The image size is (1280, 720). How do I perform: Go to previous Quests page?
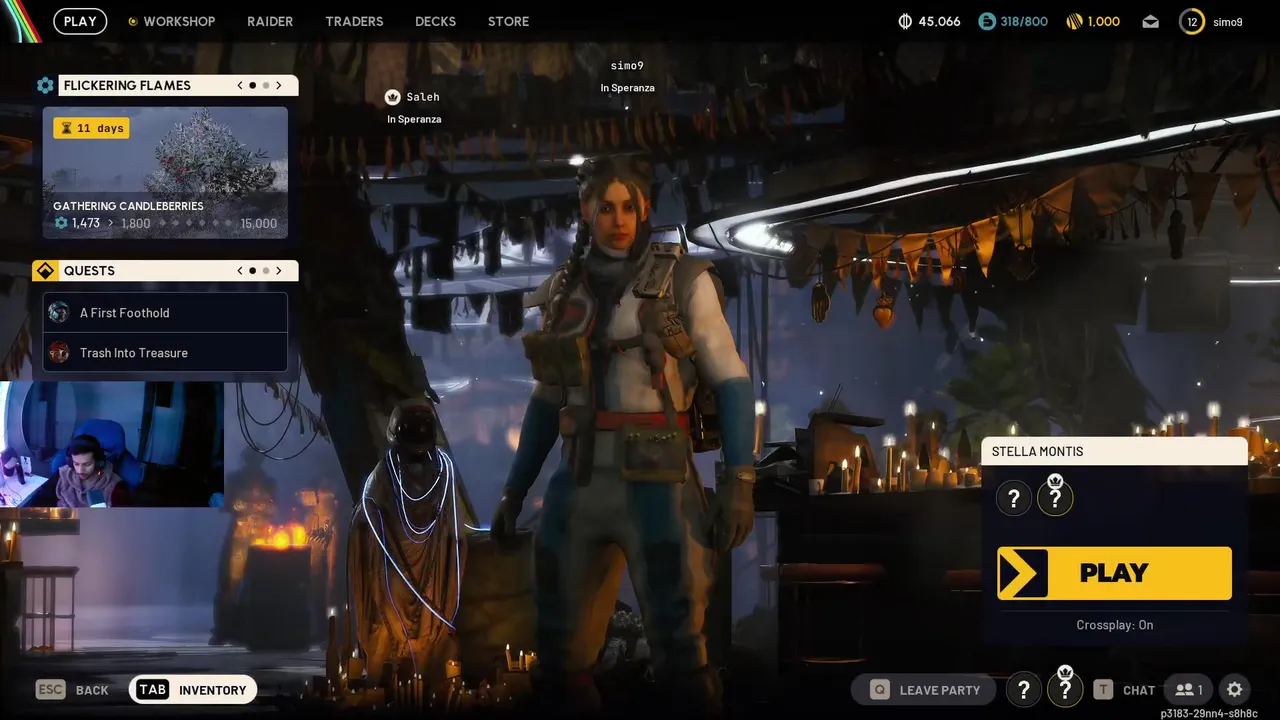pyautogui.click(x=240, y=270)
